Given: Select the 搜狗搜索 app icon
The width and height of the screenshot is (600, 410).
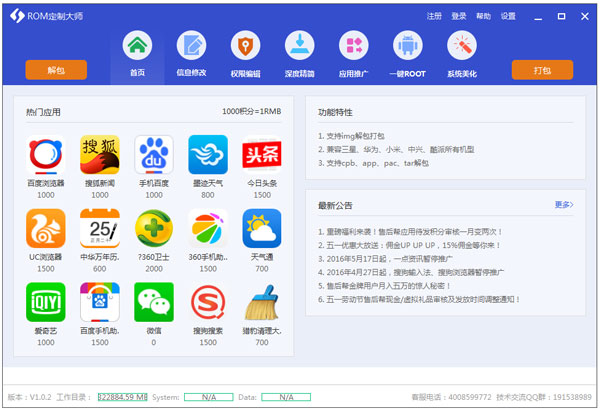Looking at the screenshot, I should tap(208, 302).
